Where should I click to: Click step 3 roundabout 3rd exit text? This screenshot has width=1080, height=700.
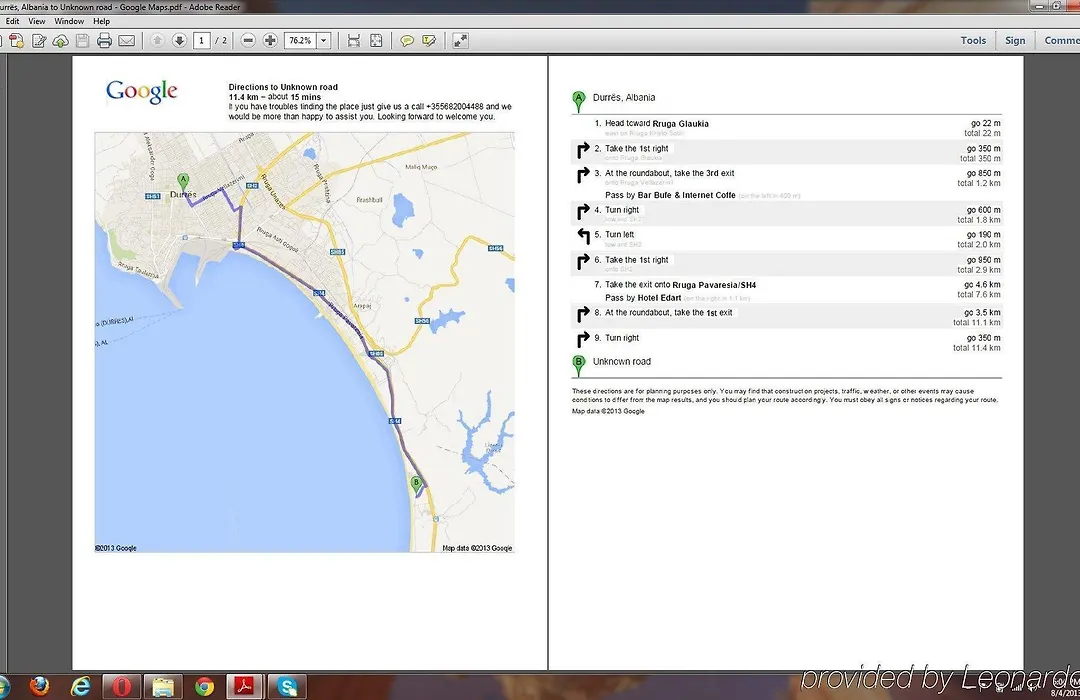click(x=669, y=174)
